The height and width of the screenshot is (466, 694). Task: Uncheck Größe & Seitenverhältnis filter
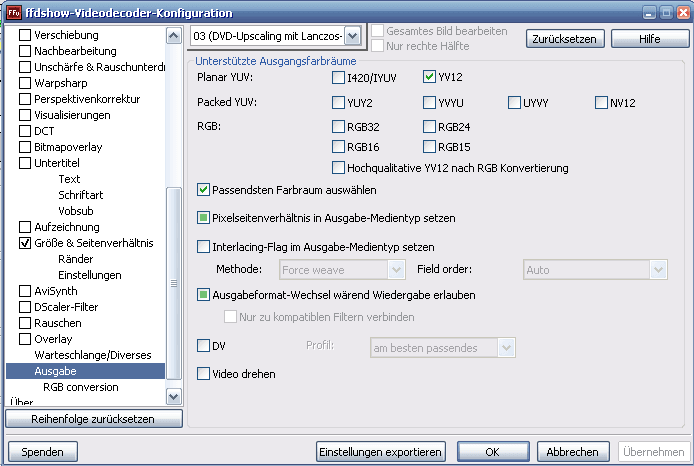point(25,243)
